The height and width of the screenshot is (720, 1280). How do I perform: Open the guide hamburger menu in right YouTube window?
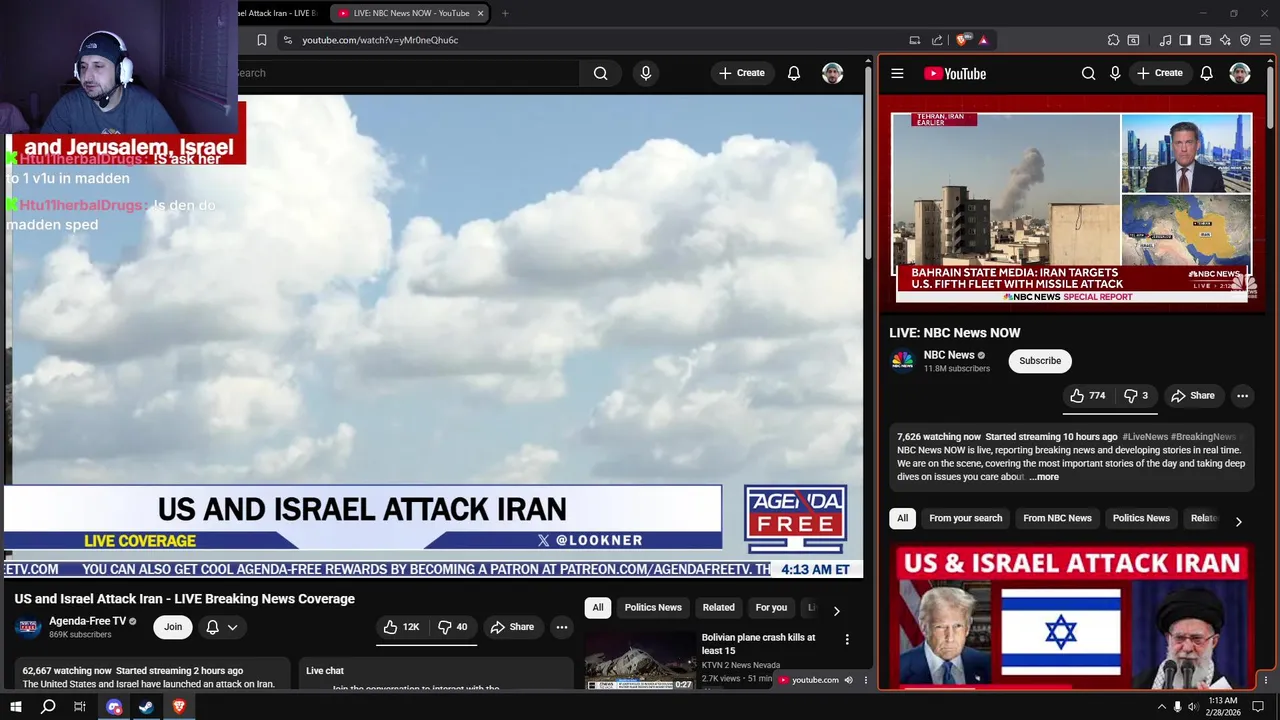(x=897, y=73)
